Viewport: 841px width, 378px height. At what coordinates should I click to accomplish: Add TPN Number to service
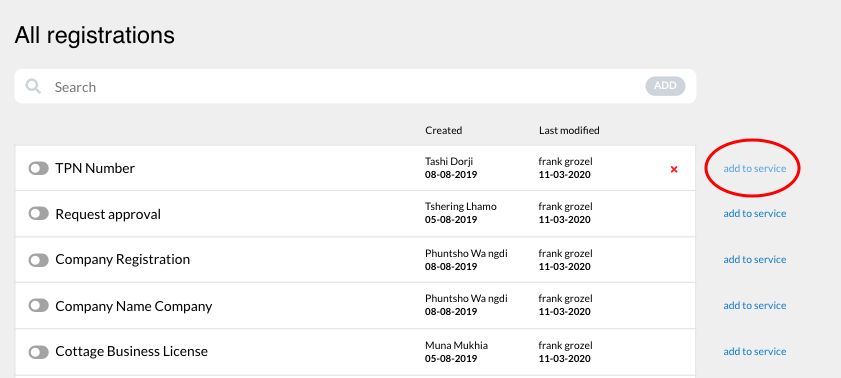coord(755,168)
